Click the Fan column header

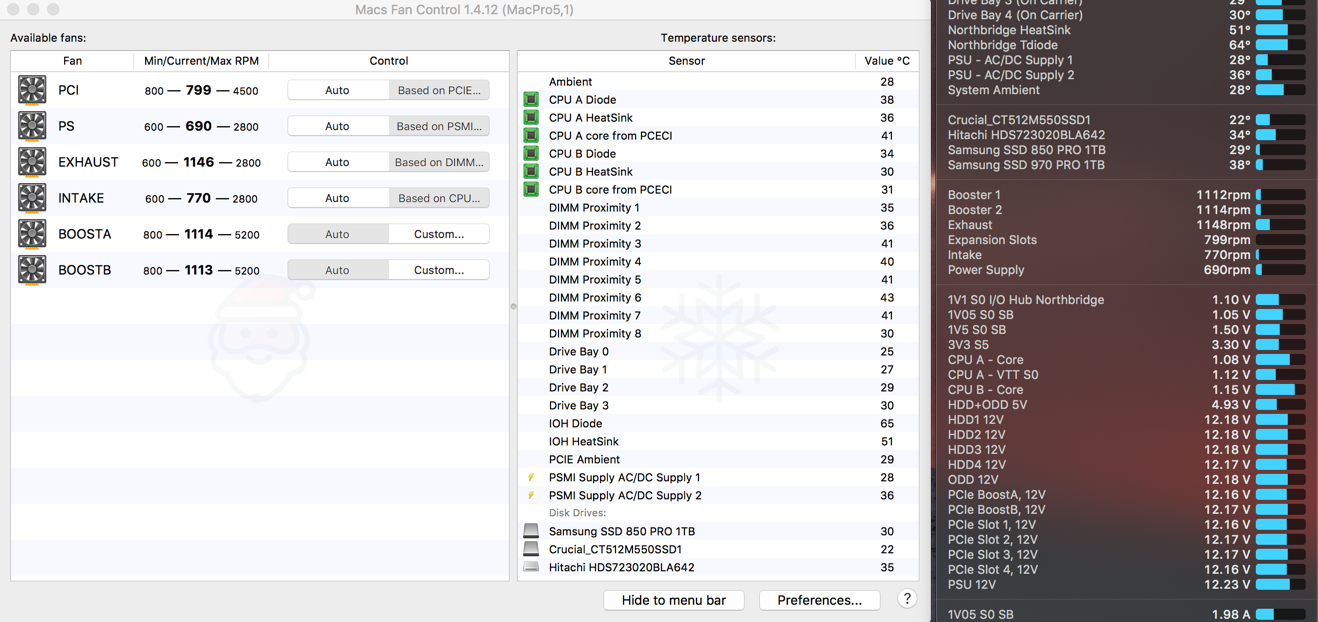point(72,61)
